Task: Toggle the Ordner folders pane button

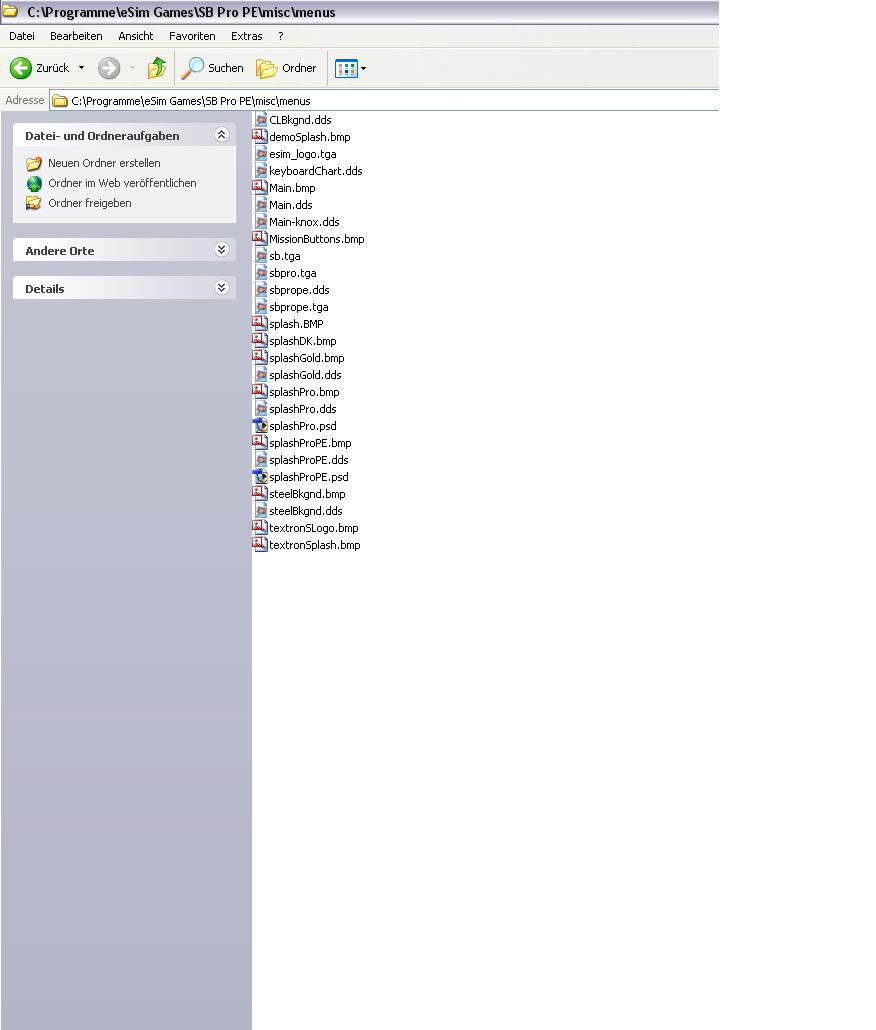Action: click(x=286, y=68)
